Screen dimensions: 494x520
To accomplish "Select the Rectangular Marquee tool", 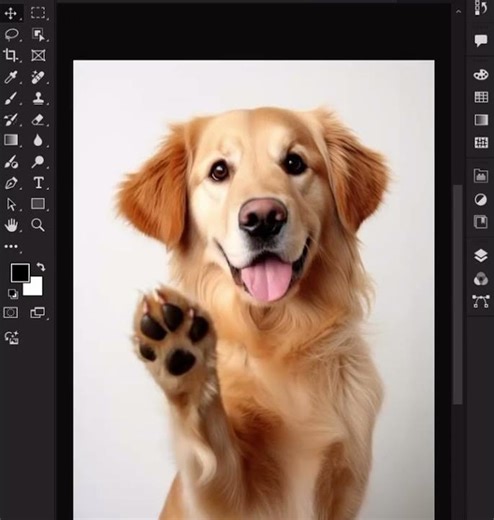I will point(38,13).
